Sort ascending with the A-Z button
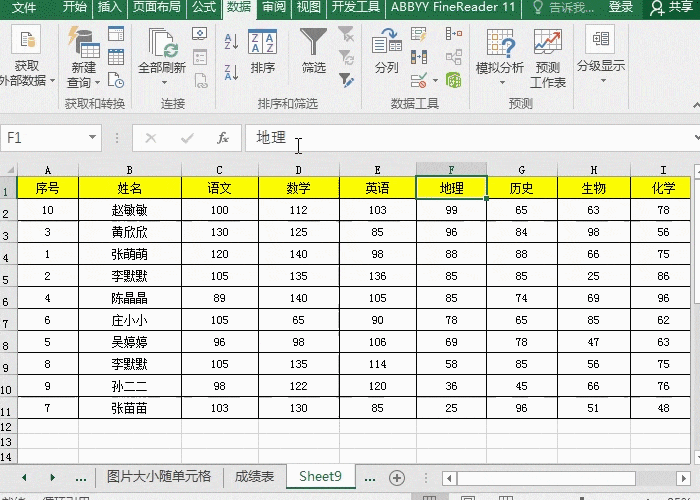Screen dimensions: 700x500 (x=231, y=41)
